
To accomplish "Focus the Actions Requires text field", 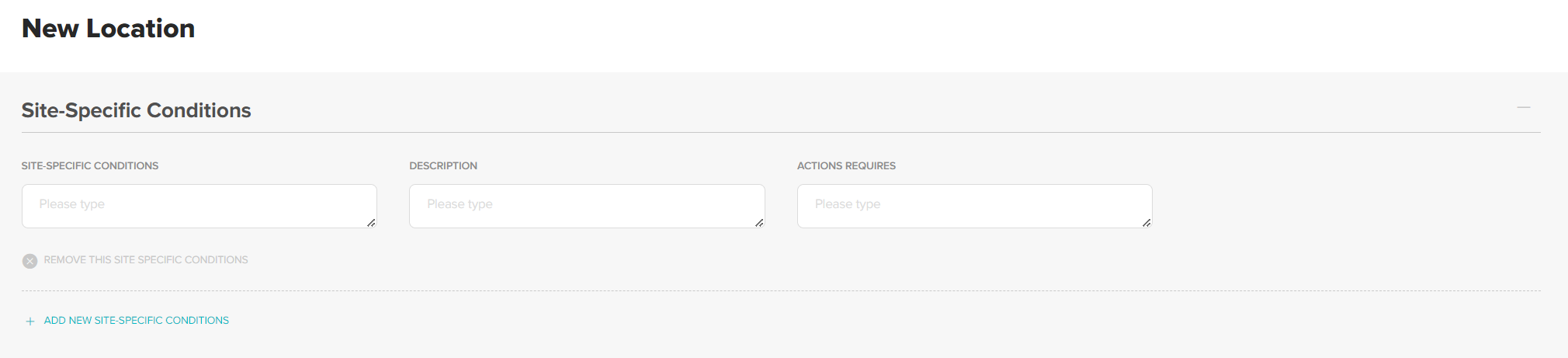I will (973, 205).
